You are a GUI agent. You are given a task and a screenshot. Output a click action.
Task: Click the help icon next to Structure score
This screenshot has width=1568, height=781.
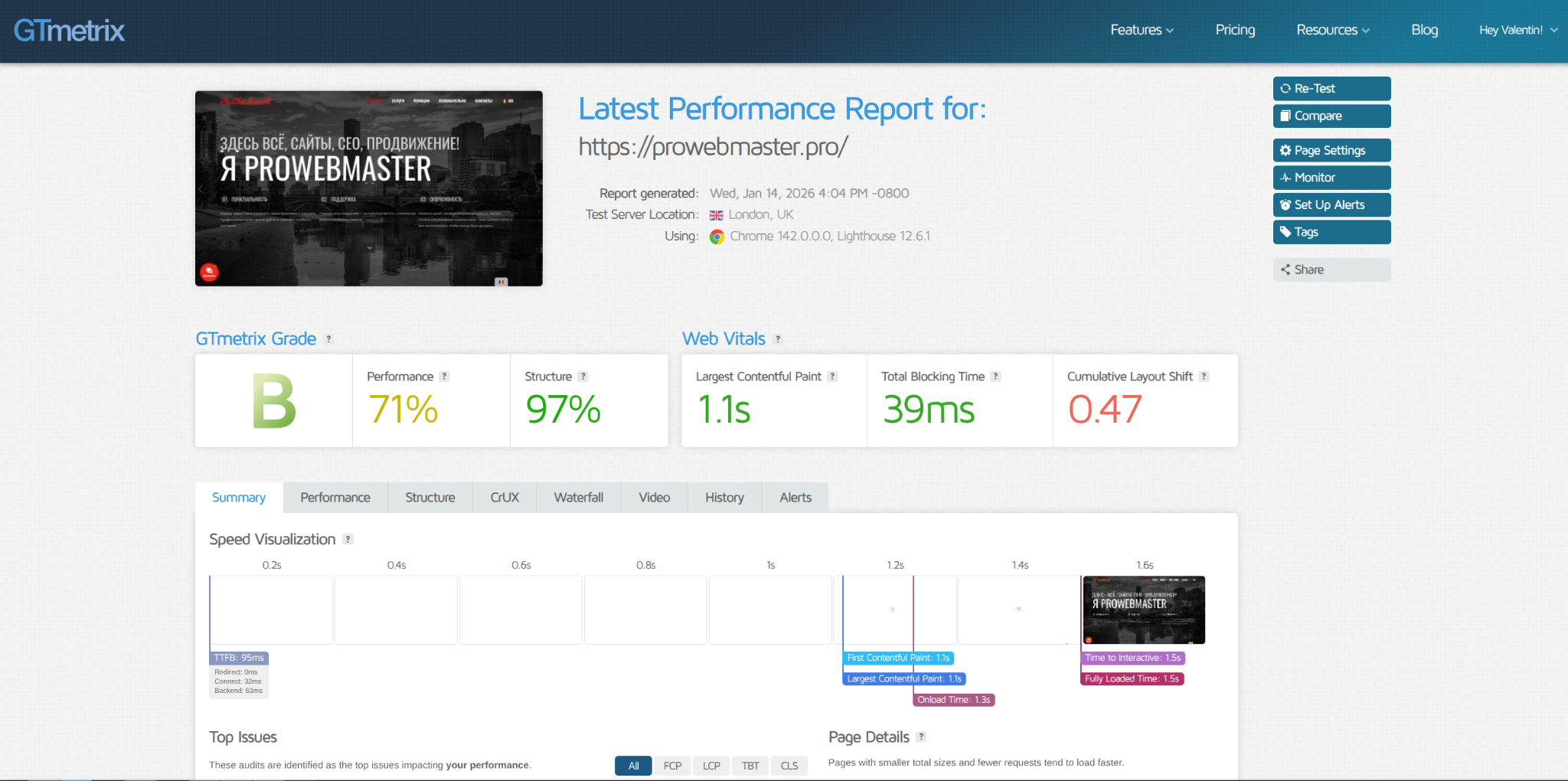583,377
